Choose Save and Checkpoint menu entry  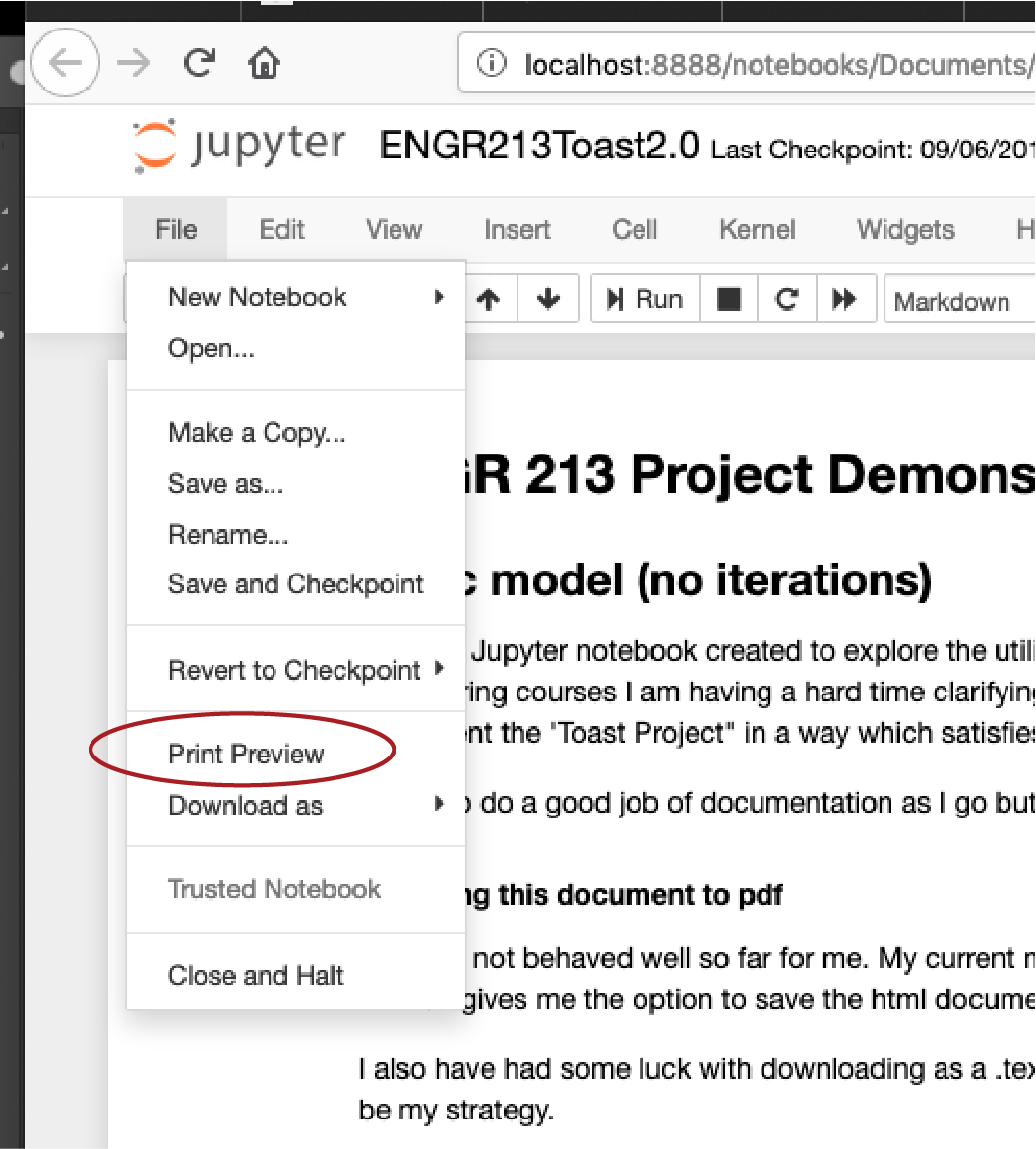pyautogui.click(x=295, y=584)
